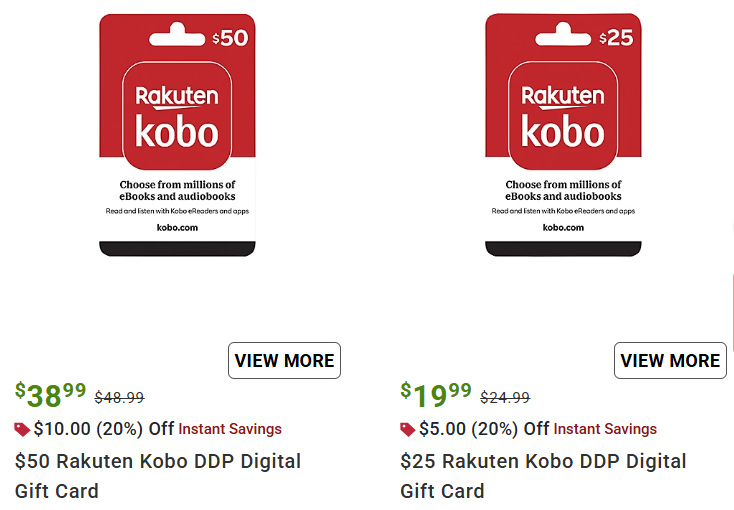The width and height of the screenshot is (734, 510).
Task: Click the $25 denomination badge on the card
Action: pyautogui.click(x=616, y=39)
